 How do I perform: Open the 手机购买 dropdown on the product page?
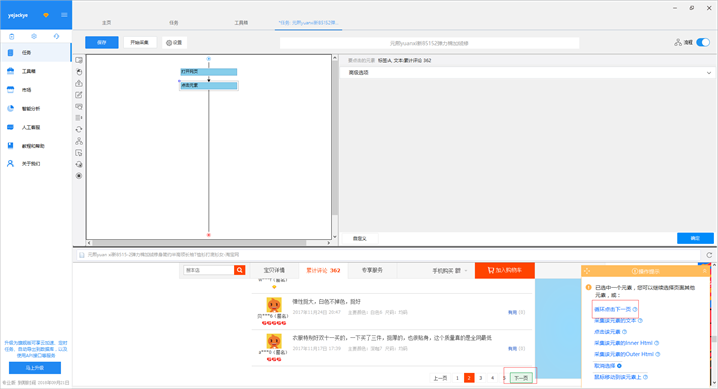[x=450, y=270]
